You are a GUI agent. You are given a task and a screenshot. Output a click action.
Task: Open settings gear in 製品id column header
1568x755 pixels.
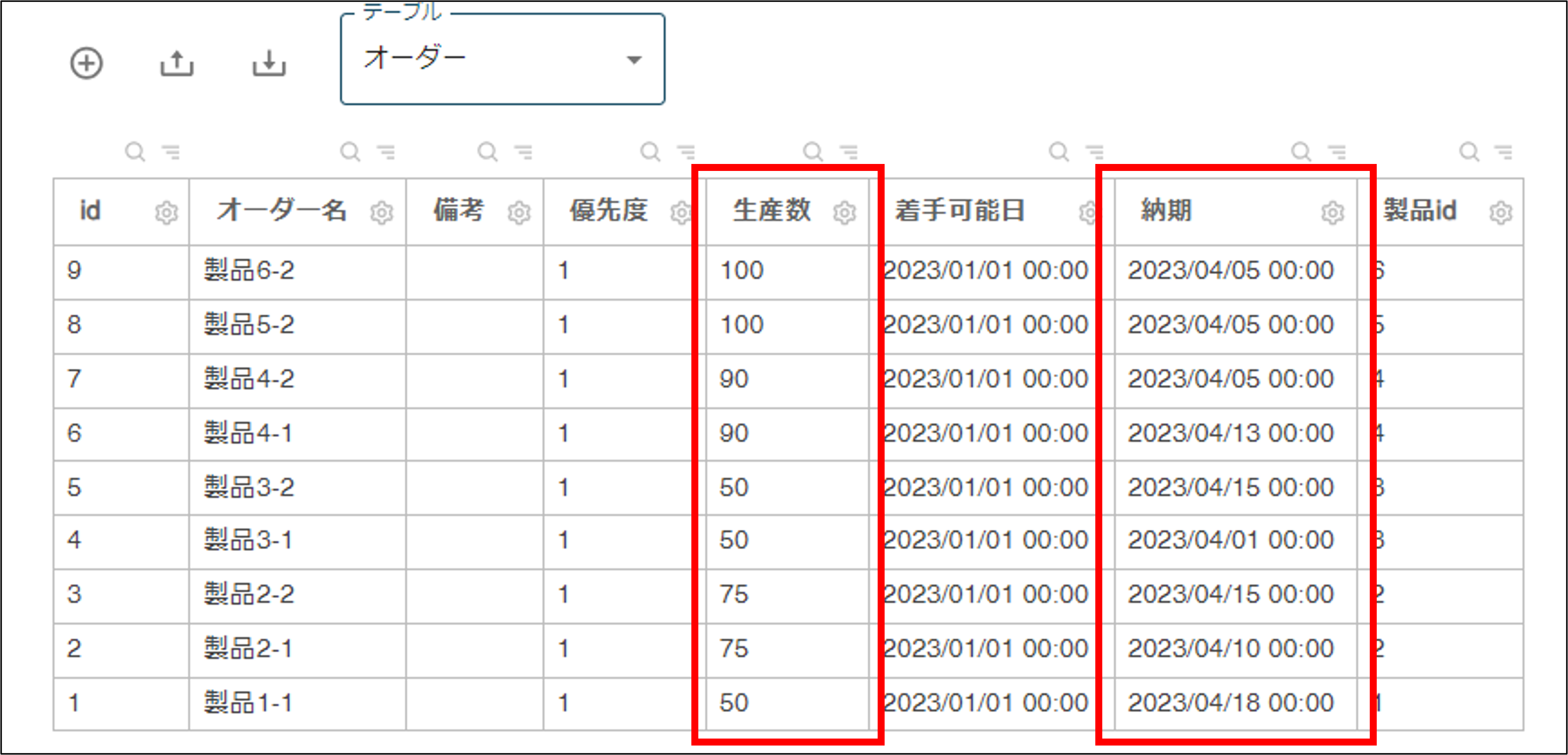pos(1501,212)
